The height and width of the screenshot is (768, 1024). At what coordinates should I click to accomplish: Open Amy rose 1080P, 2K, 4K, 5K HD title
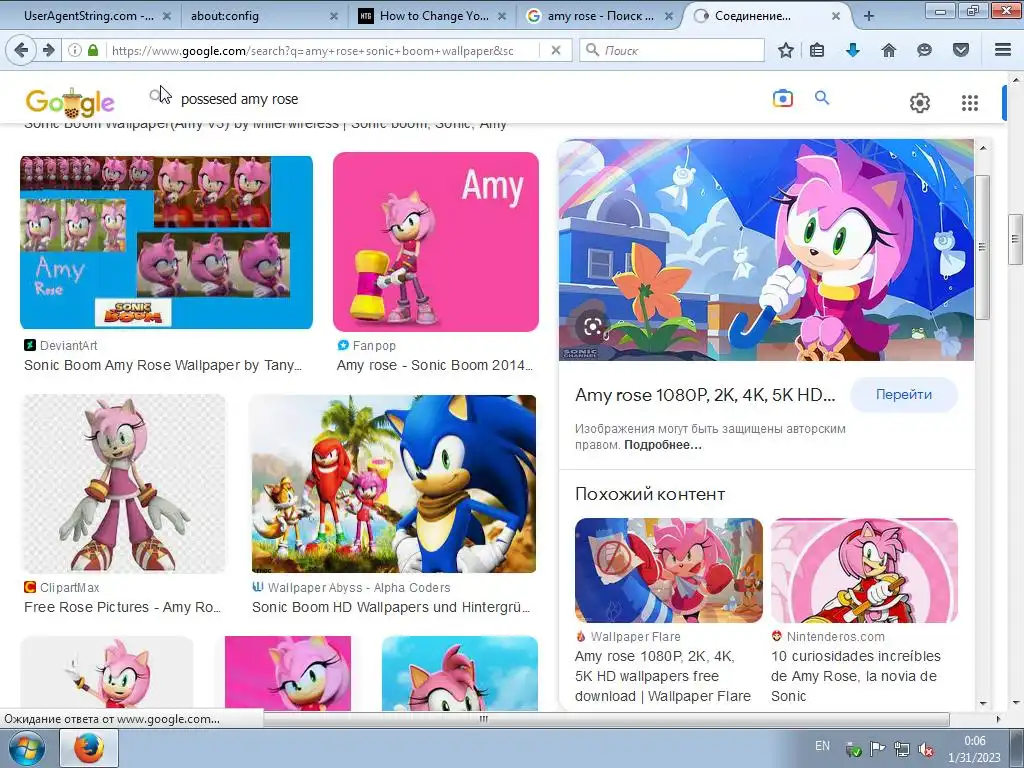[x=705, y=394]
